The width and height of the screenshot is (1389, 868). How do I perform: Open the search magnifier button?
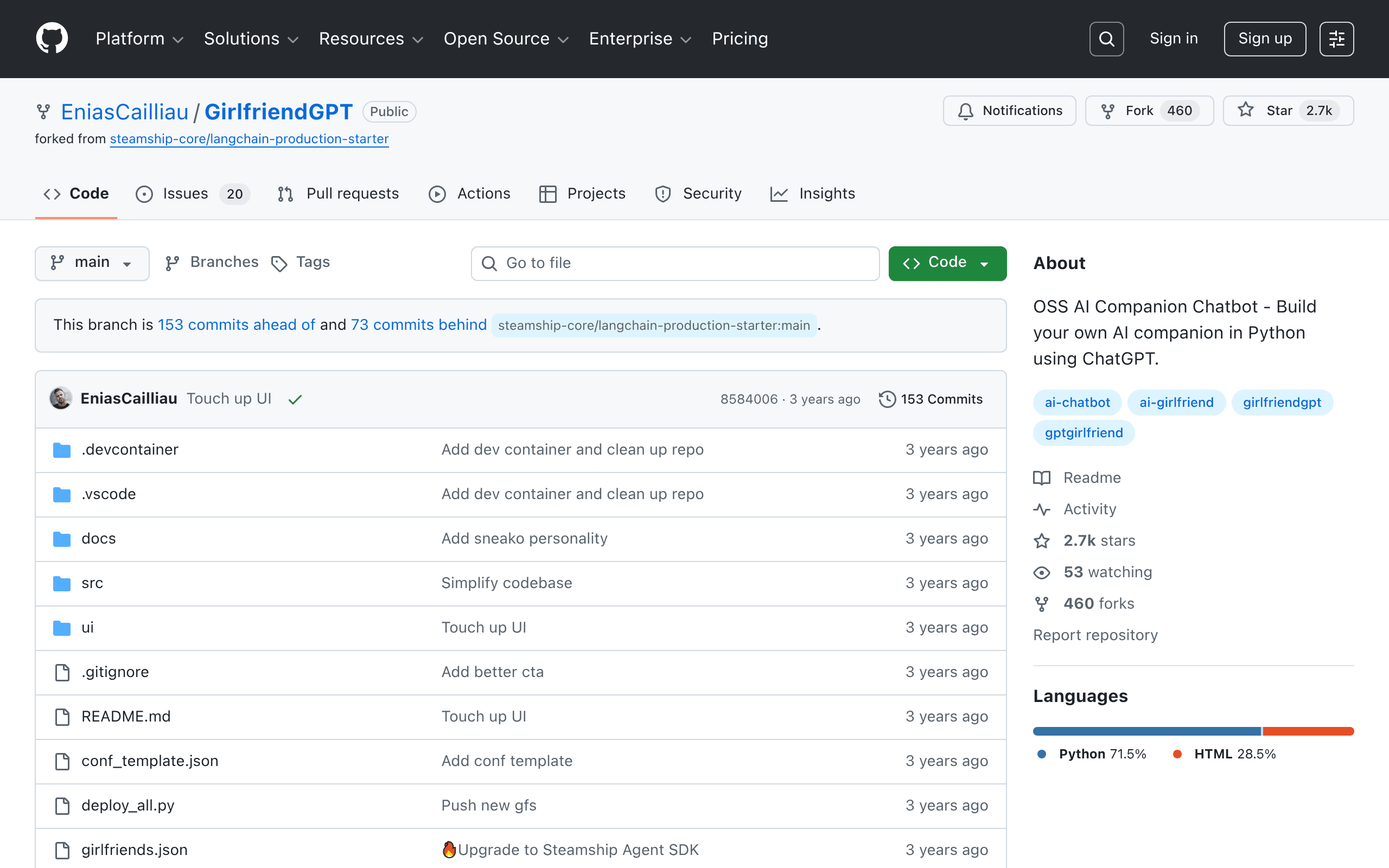click(1106, 39)
